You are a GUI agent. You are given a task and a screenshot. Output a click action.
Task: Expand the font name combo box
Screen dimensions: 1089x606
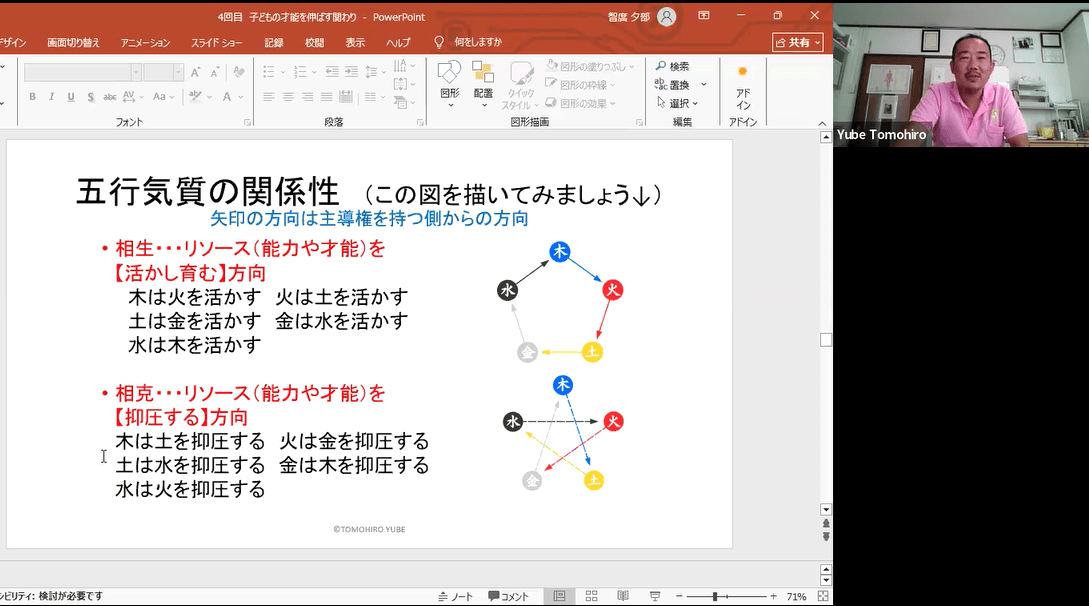tap(136, 73)
